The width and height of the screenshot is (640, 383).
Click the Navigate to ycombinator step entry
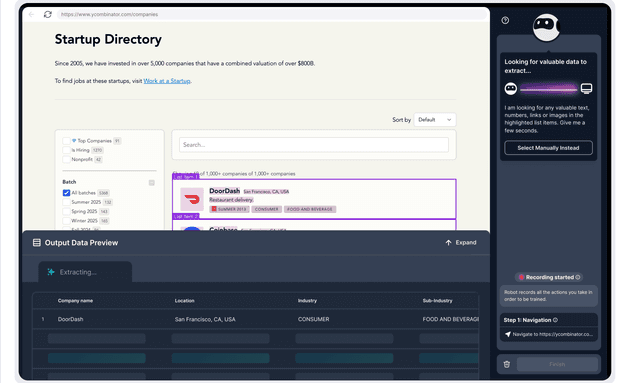pyautogui.click(x=549, y=334)
